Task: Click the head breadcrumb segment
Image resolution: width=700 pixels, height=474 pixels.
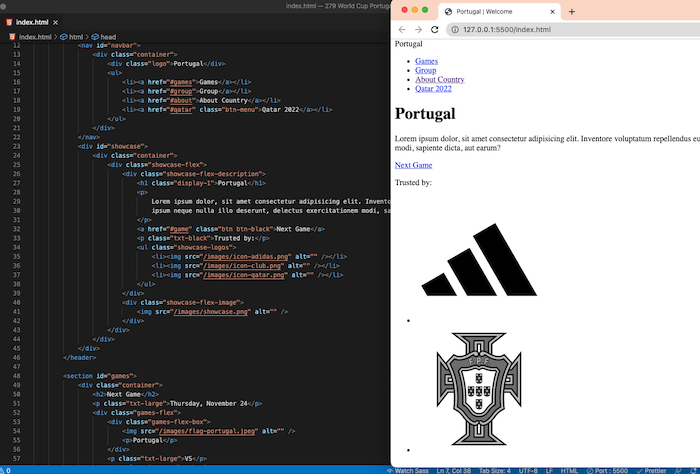Action: point(108,37)
